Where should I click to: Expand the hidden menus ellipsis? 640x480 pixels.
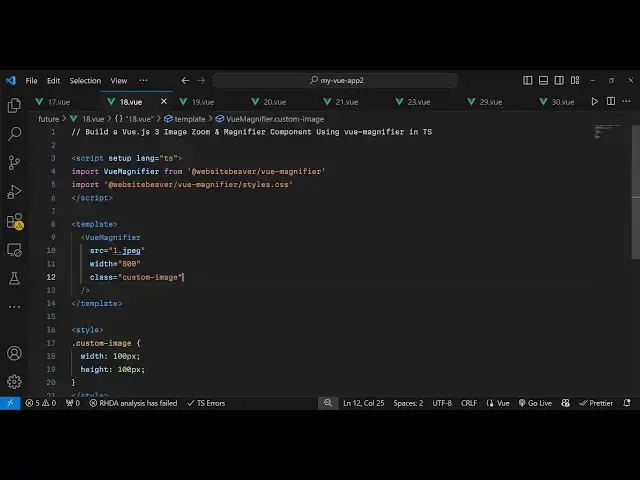143,80
